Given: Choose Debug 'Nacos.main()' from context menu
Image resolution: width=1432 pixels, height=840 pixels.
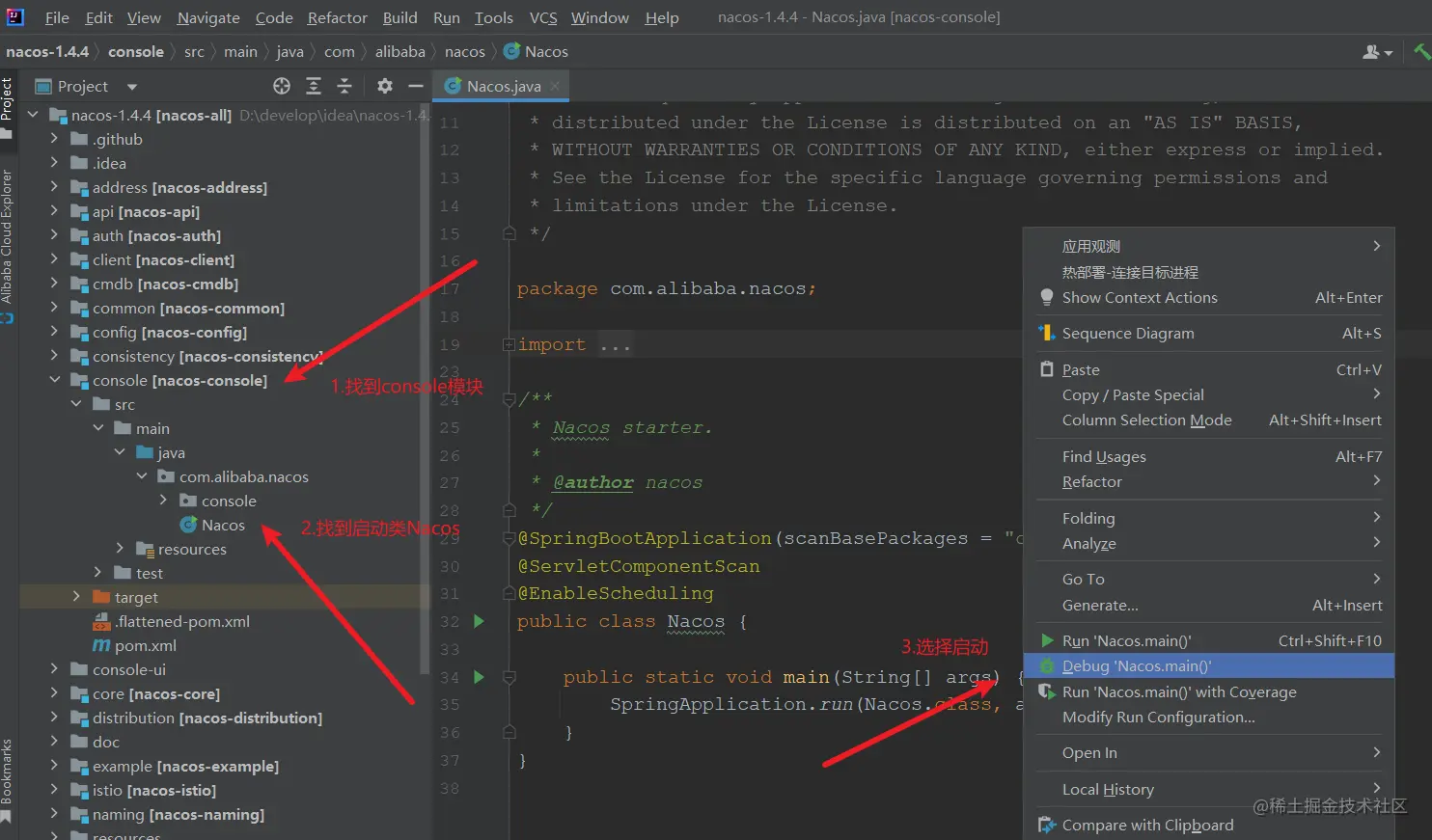Looking at the screenshot, I should pyautogui.click(x=1209, y=666).
